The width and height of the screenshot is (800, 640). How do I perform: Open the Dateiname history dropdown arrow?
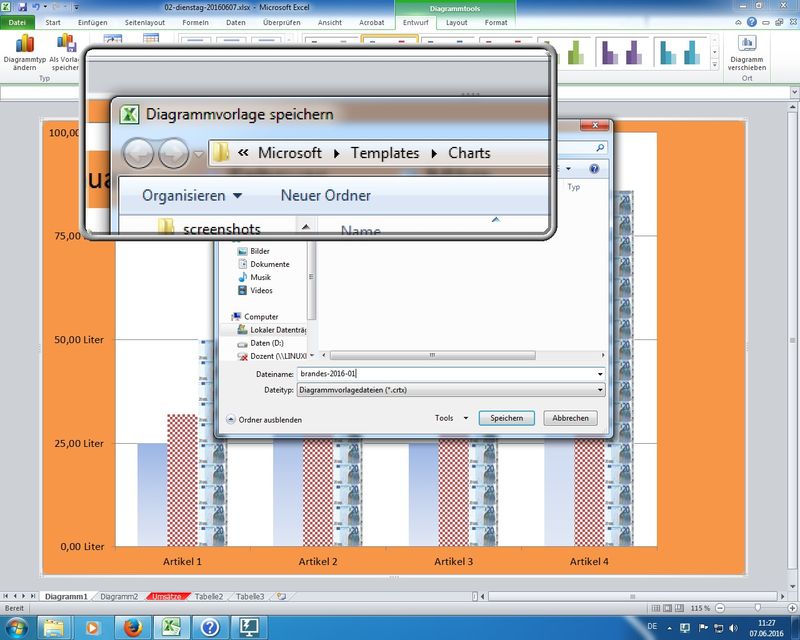[599, 373]
